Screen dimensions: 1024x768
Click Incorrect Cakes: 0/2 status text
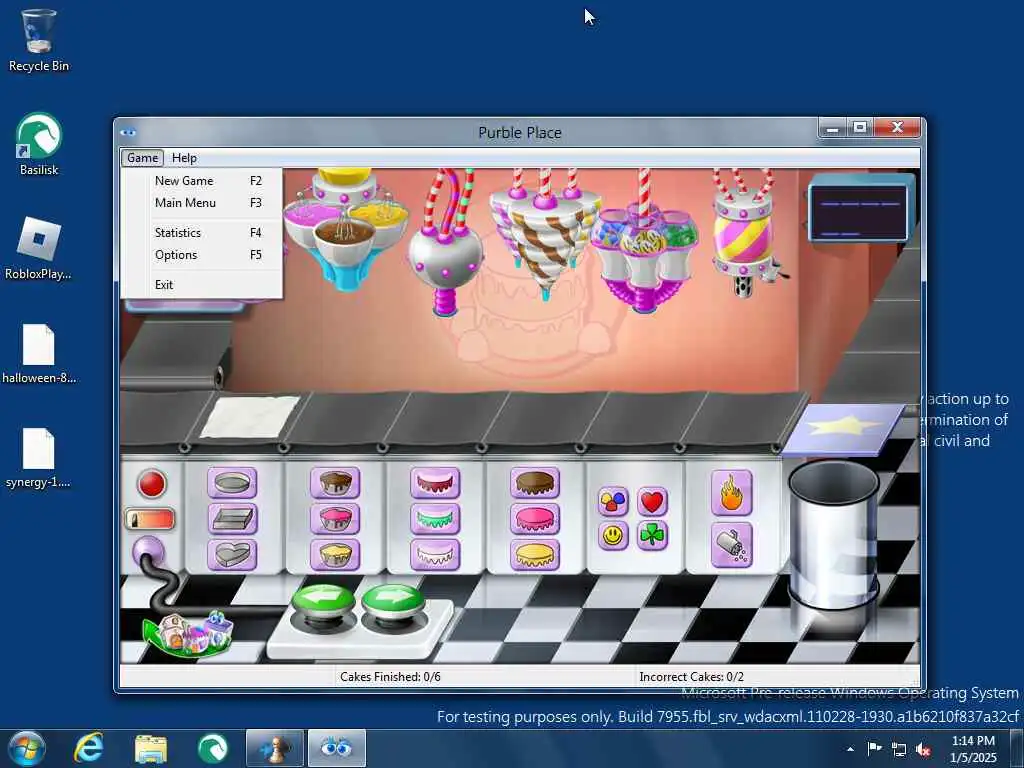[692, 677]
